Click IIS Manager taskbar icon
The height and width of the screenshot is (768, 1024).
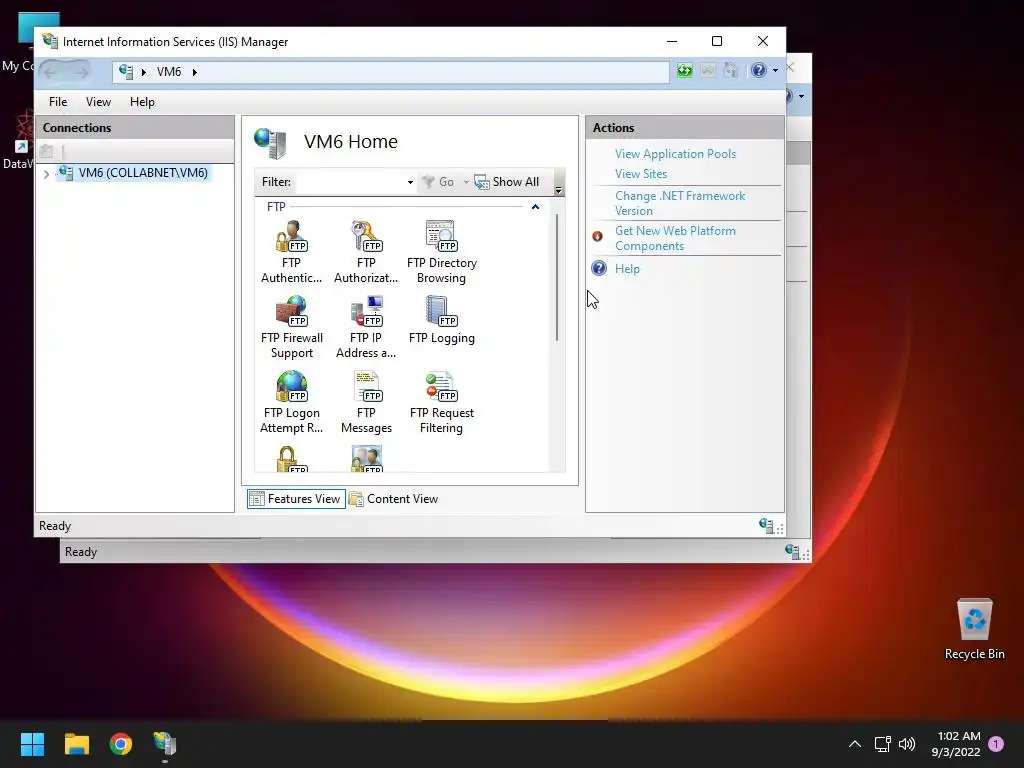tap(165, 743)
